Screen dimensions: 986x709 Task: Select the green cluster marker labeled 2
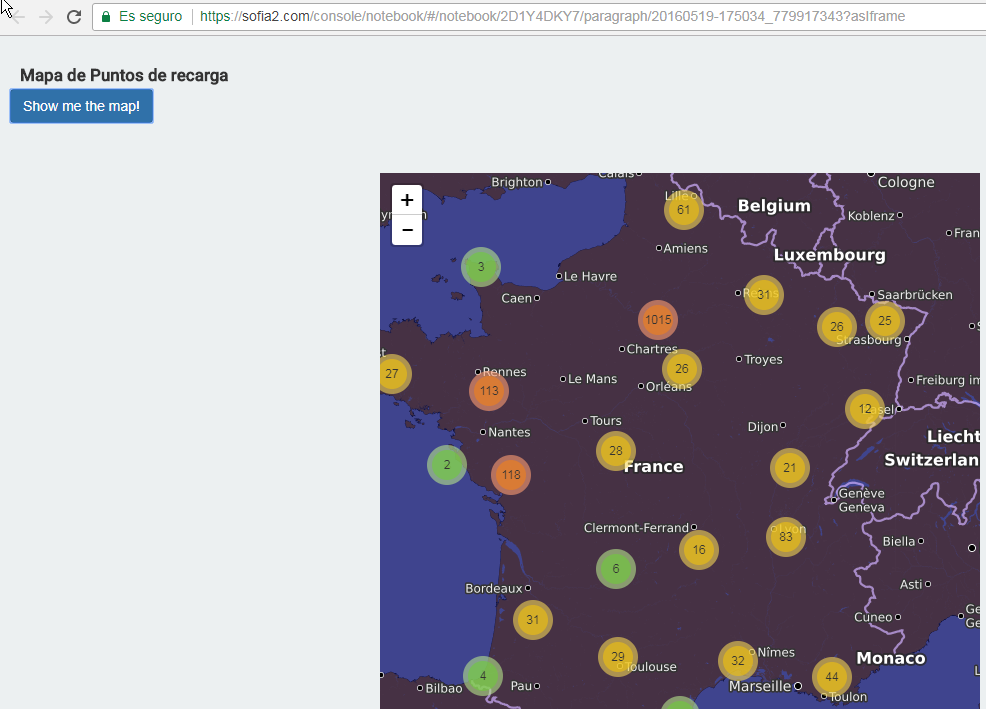tap(447, 465)
